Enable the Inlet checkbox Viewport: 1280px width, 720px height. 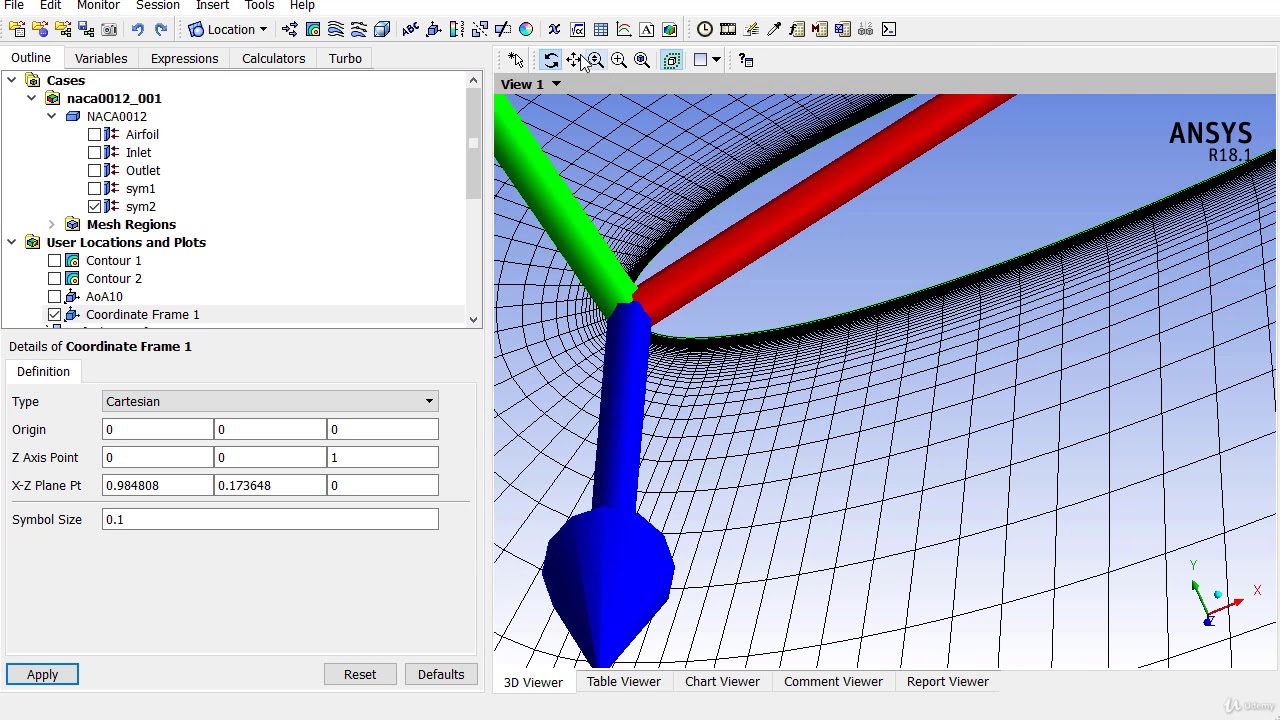coord(94,152)
